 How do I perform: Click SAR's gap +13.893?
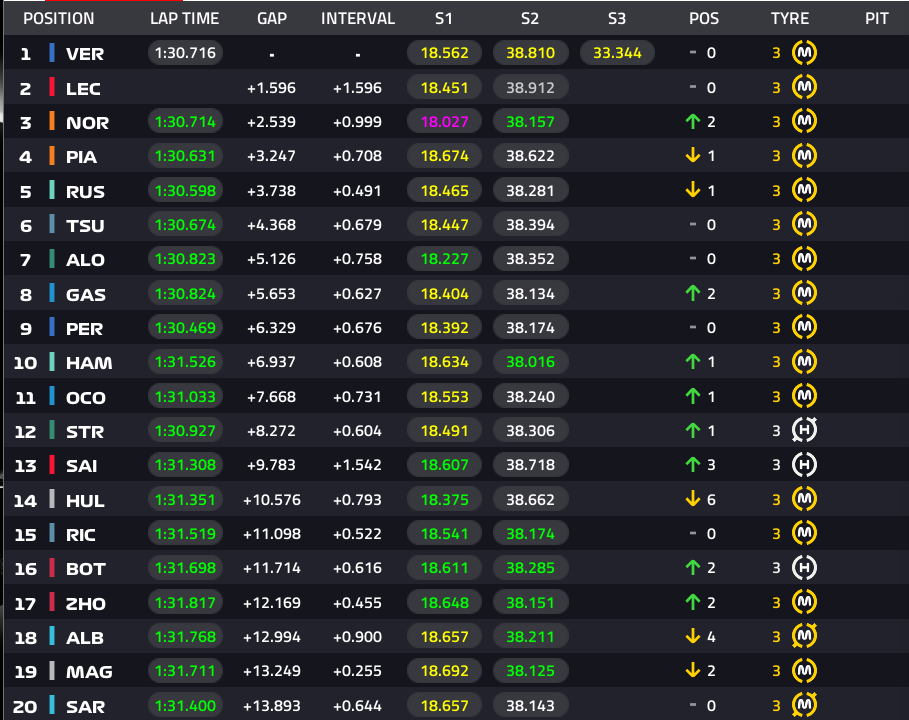(271, 706)
